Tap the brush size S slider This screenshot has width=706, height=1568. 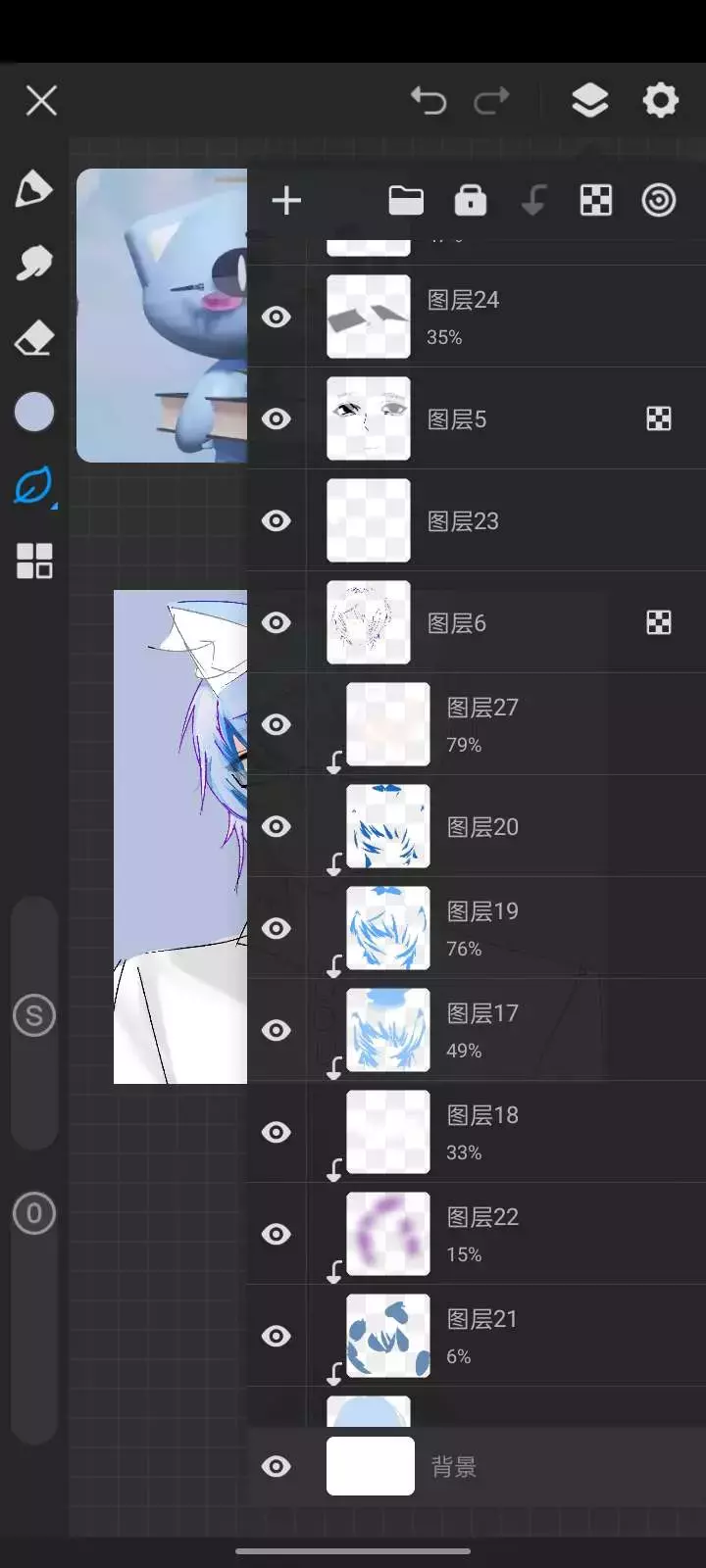pyautogui.click(x=34, y=1015)
